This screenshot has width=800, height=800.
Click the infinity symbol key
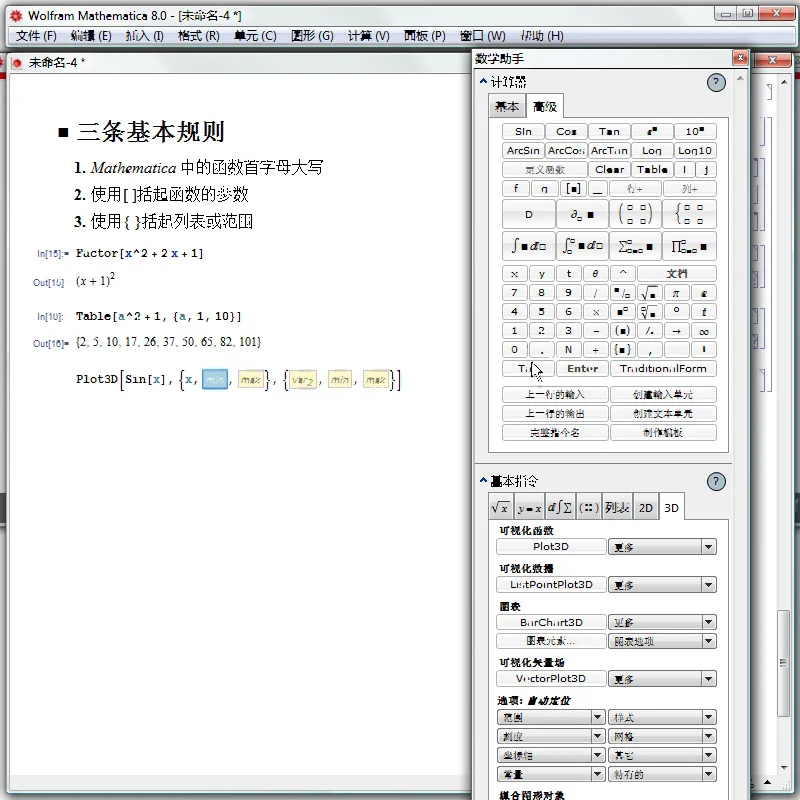pyautogui.click(x=704, y=331)
